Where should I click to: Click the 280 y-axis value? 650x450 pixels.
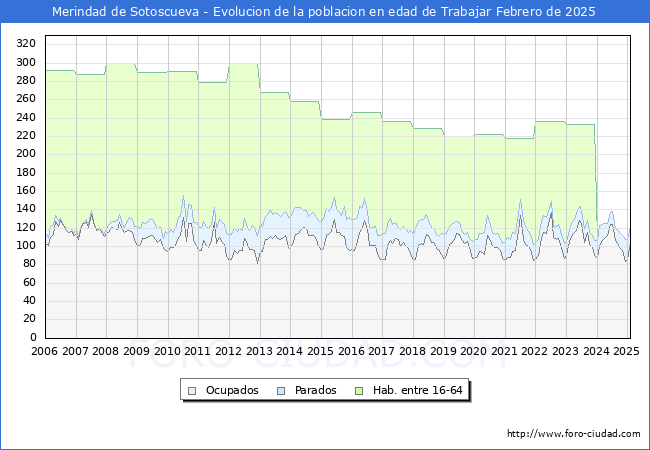(x=26, y=80)
